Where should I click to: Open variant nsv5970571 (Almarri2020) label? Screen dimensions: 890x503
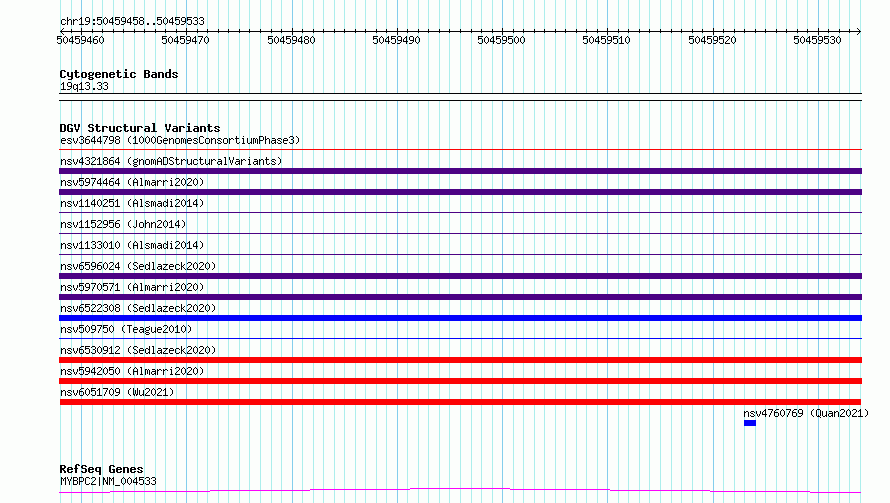click(132, 287)
